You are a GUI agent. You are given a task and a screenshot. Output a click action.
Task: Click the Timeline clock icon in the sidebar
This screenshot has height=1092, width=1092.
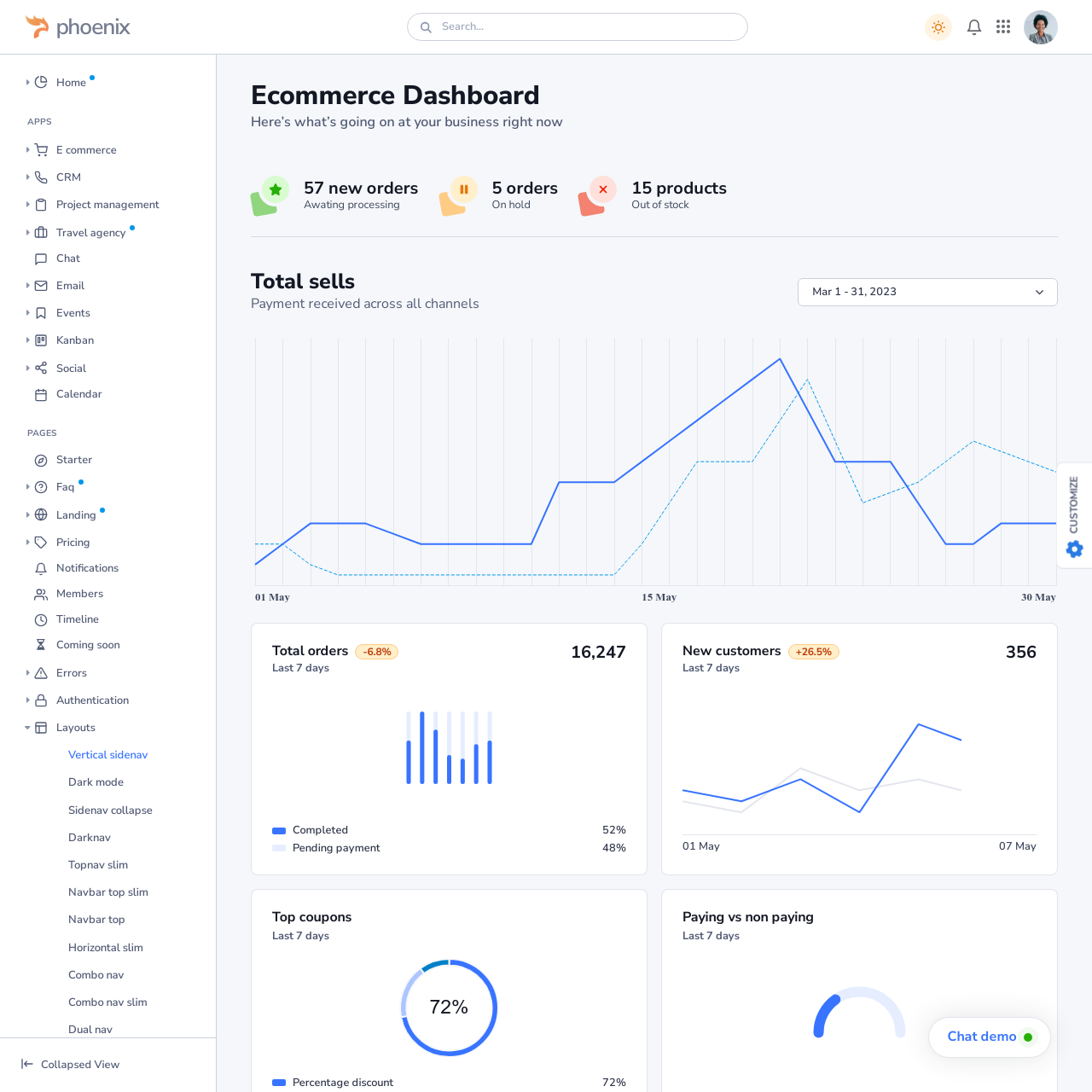(41, 619)
